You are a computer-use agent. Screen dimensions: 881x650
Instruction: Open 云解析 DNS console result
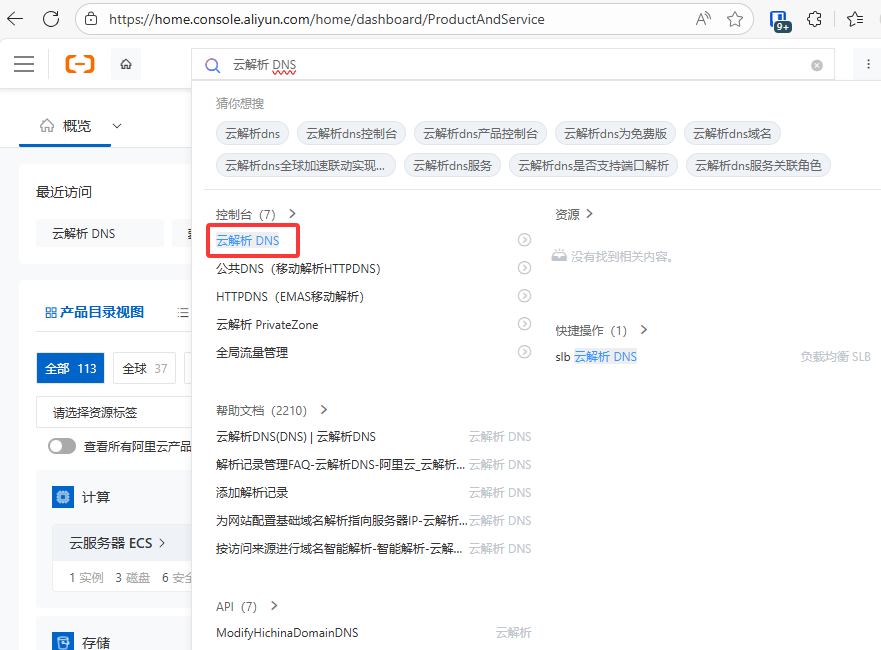click(x=248, y=241)
